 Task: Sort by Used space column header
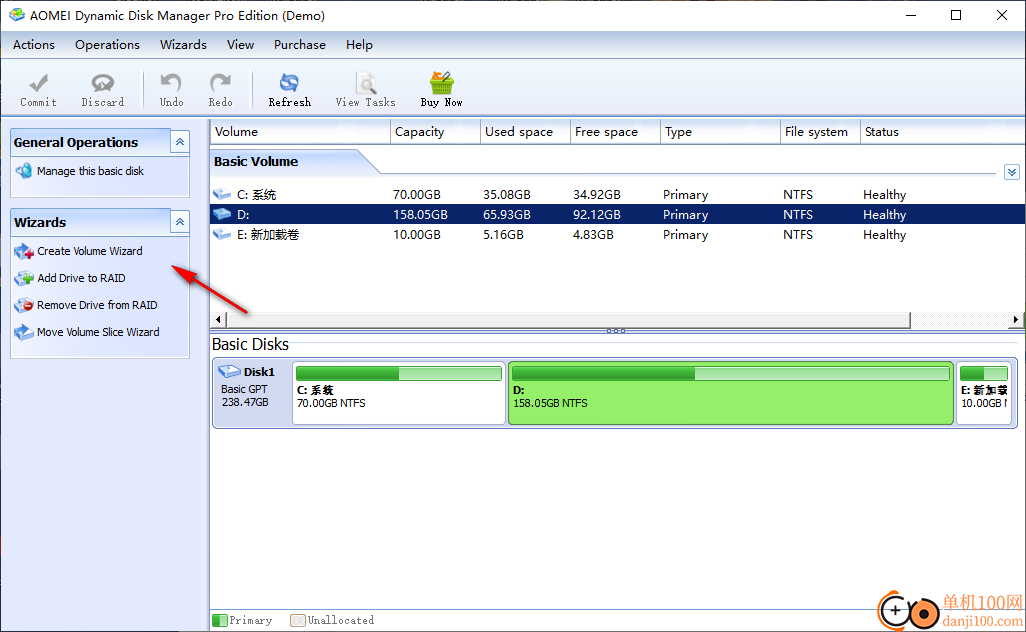pyautogui.click(x=525, y=132)
